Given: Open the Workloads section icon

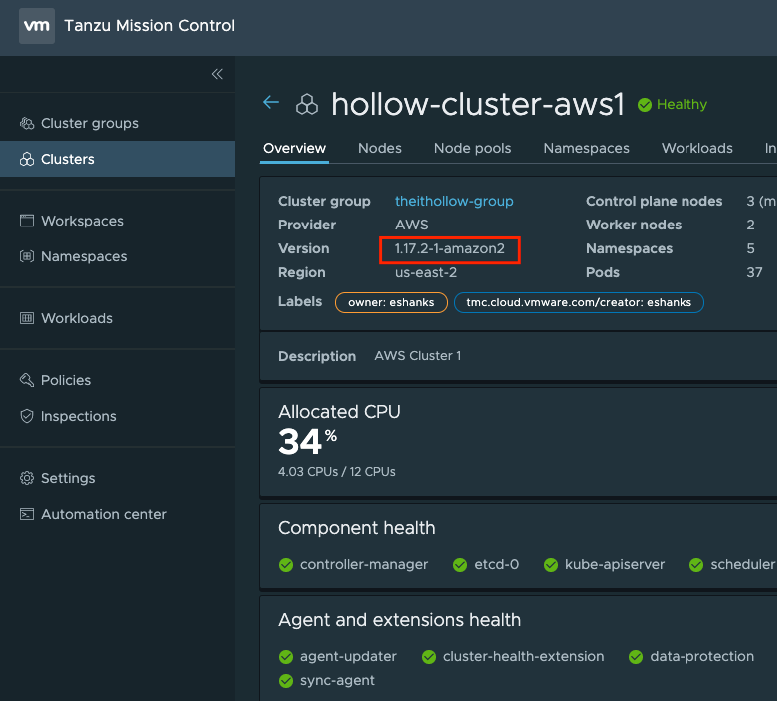Looking at the screenshot, I should 27,319.
